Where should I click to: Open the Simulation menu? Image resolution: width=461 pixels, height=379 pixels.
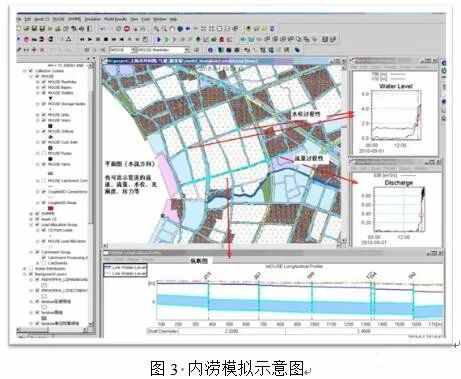tap(92, 19)
